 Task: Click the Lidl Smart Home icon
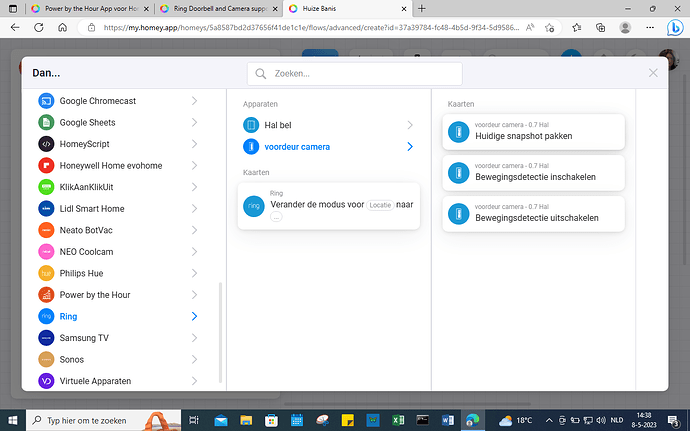[46, 209]
